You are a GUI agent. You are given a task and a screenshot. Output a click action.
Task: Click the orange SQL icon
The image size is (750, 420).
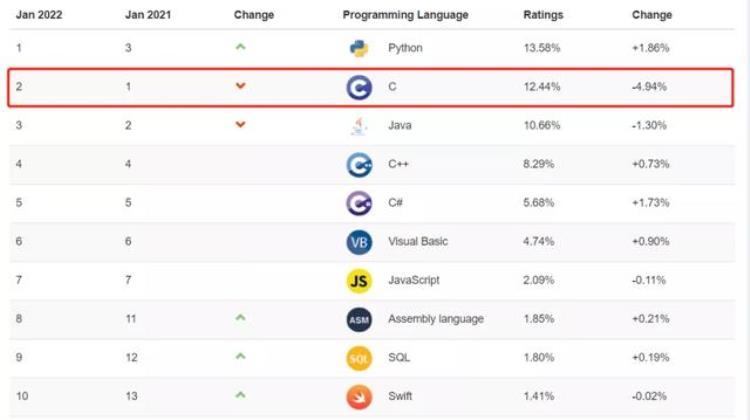point(359,358)
